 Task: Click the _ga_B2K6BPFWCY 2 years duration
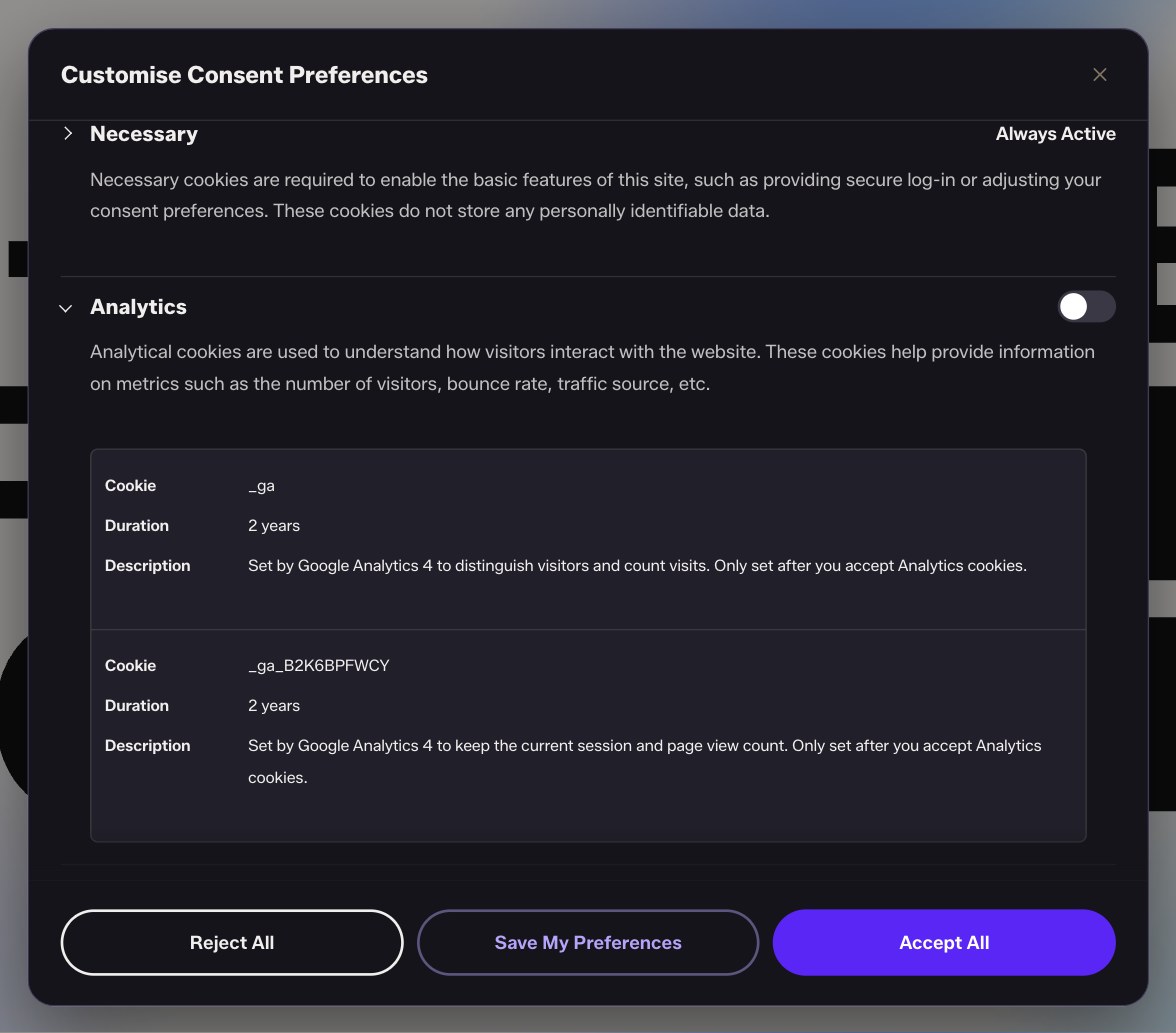[274, 706]
